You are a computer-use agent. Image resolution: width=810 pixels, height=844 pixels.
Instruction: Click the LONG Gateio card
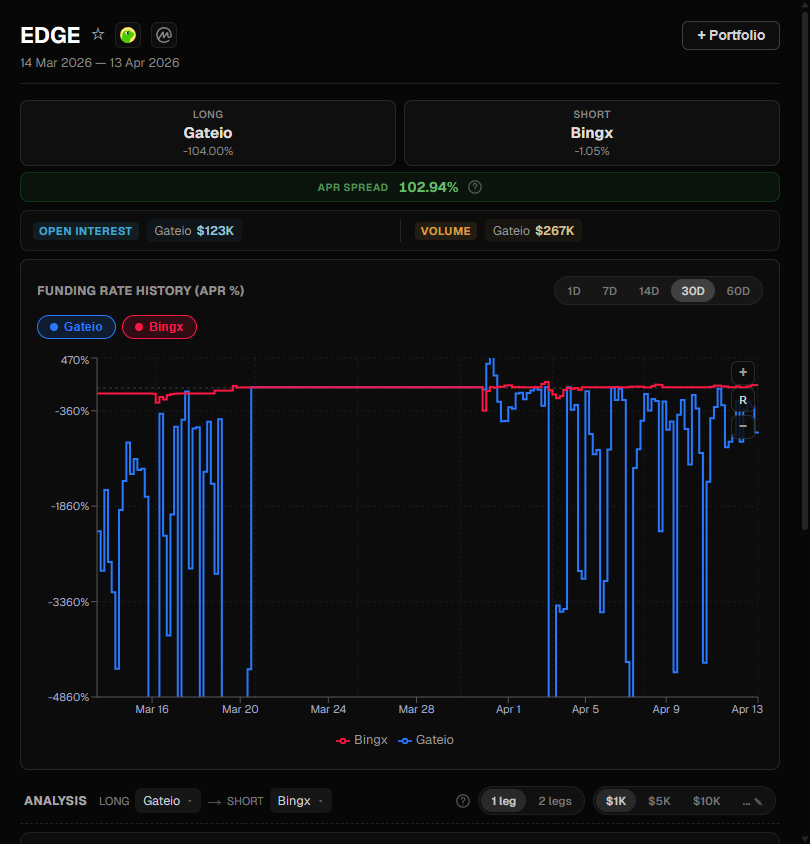tap(208, 133)
